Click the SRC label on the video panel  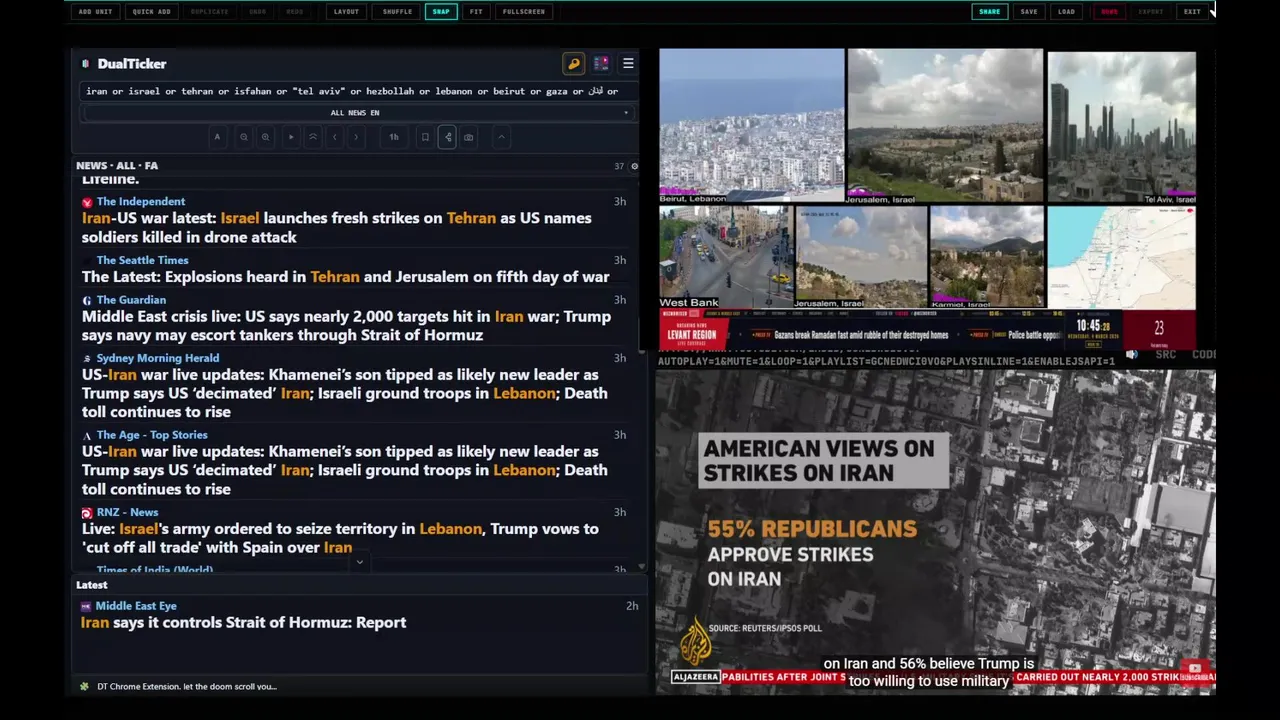[1166, 354]
